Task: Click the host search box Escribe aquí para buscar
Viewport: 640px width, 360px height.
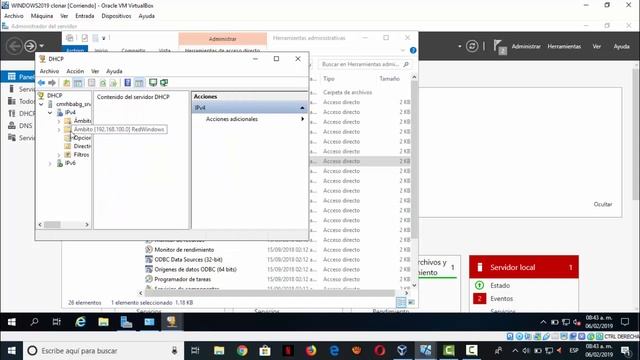Action: 104,351
